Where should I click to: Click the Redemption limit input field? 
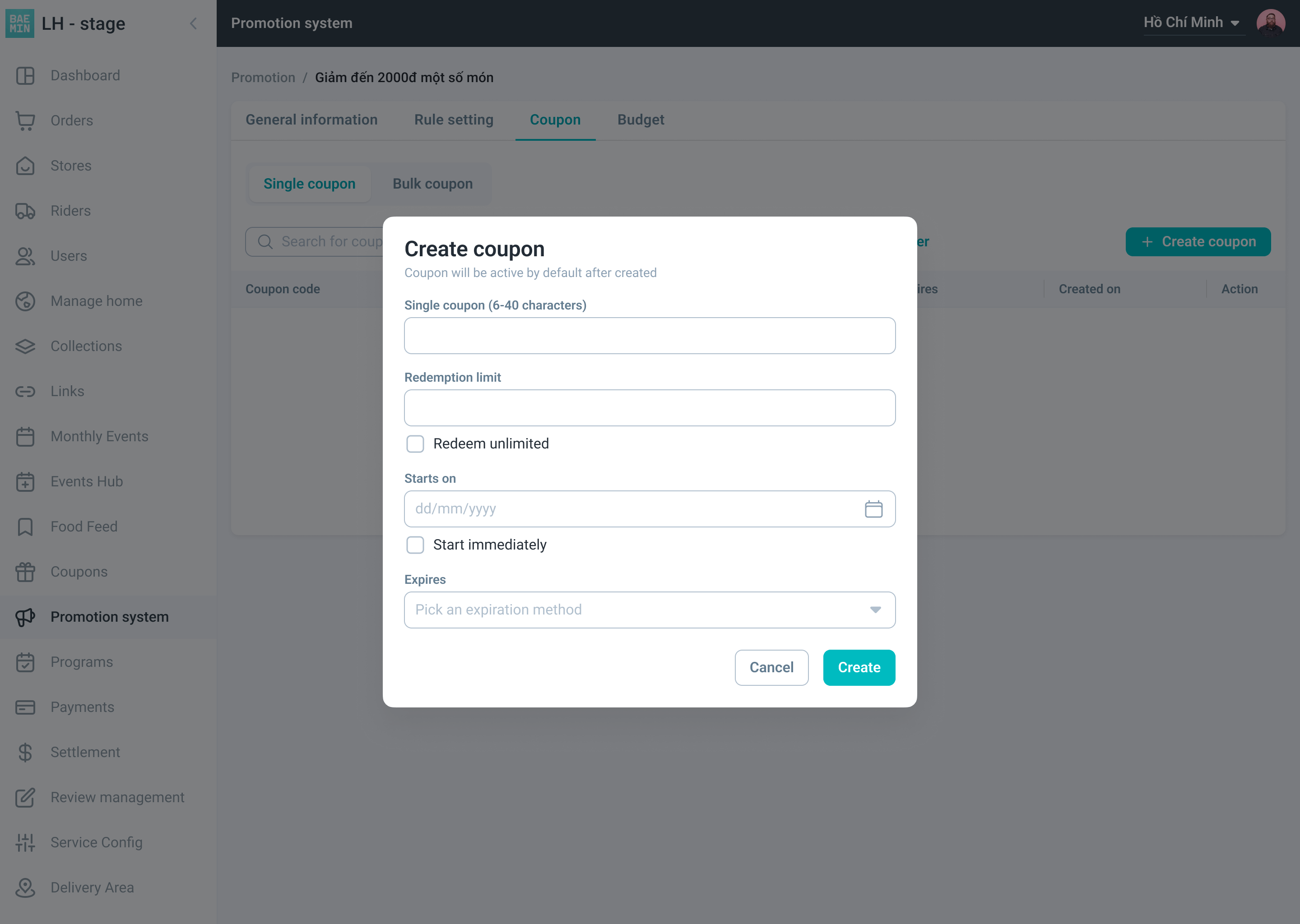coord(650,408)
